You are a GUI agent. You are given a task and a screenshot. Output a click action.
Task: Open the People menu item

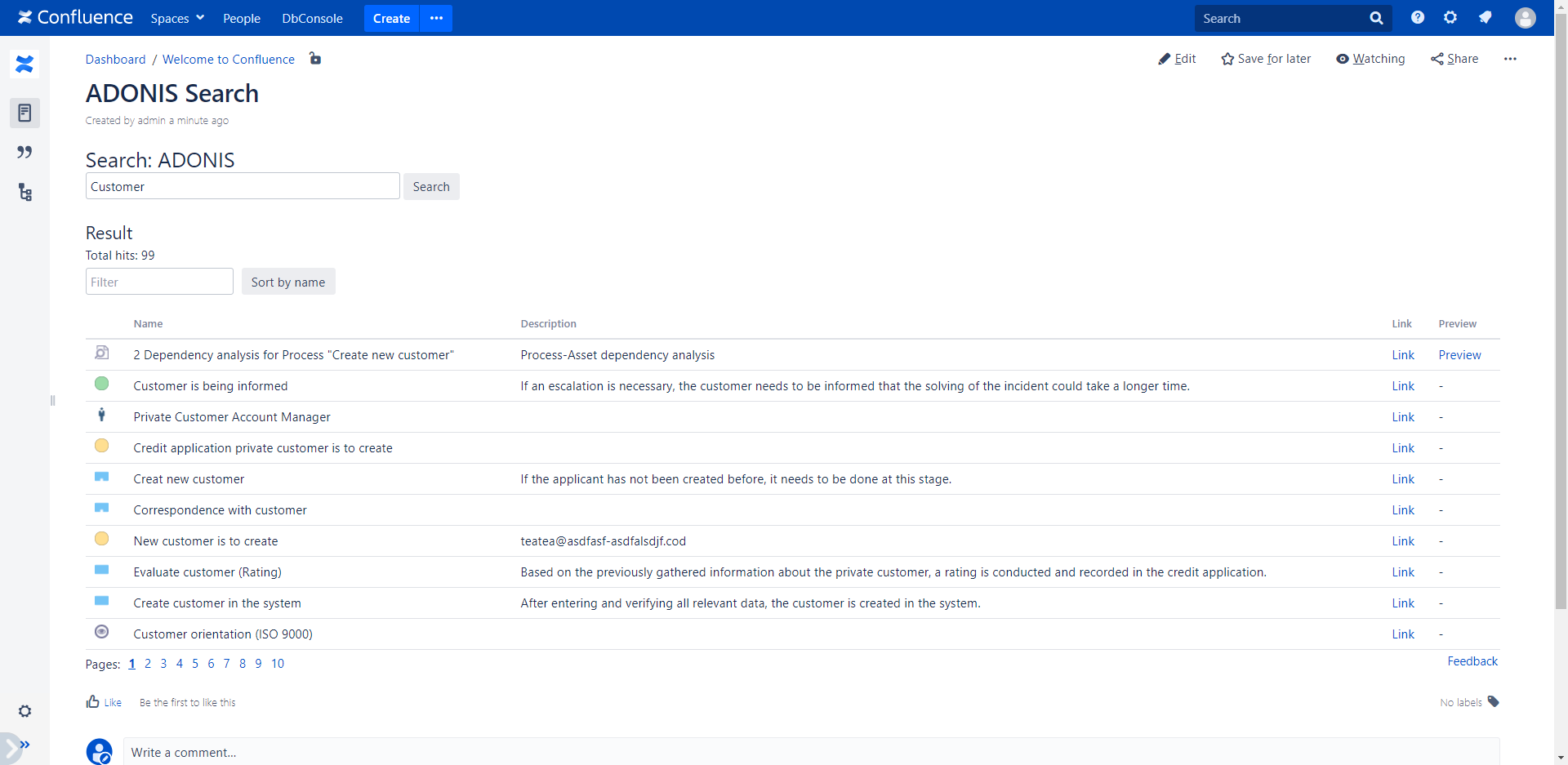point(242,18)
